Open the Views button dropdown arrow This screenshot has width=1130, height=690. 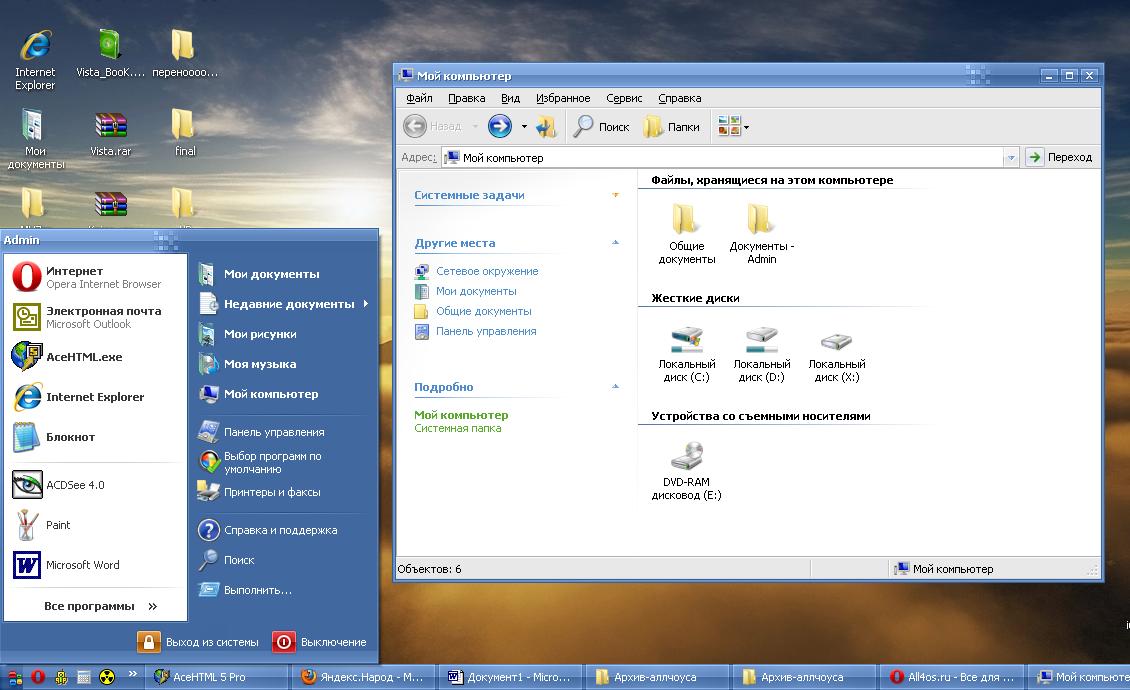pos(747,128)
